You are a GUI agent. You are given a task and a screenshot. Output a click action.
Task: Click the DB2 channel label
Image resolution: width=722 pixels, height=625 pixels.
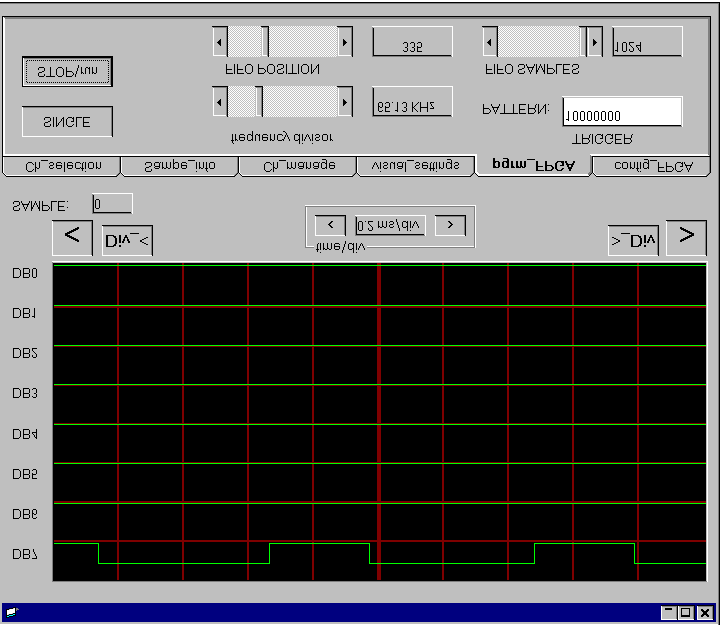point(25,354)
